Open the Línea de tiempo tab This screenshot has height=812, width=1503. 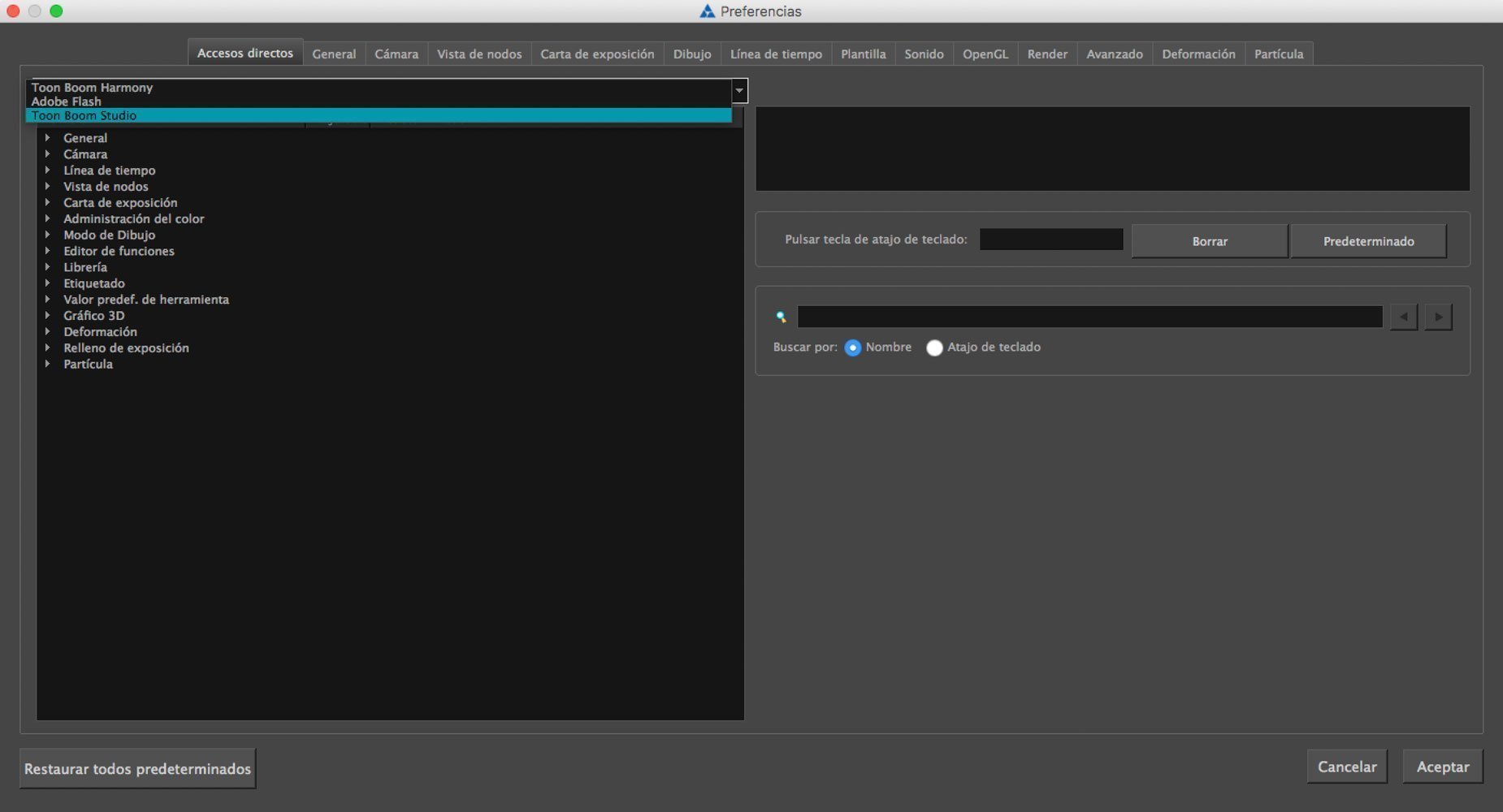click(x=776, y=54)
